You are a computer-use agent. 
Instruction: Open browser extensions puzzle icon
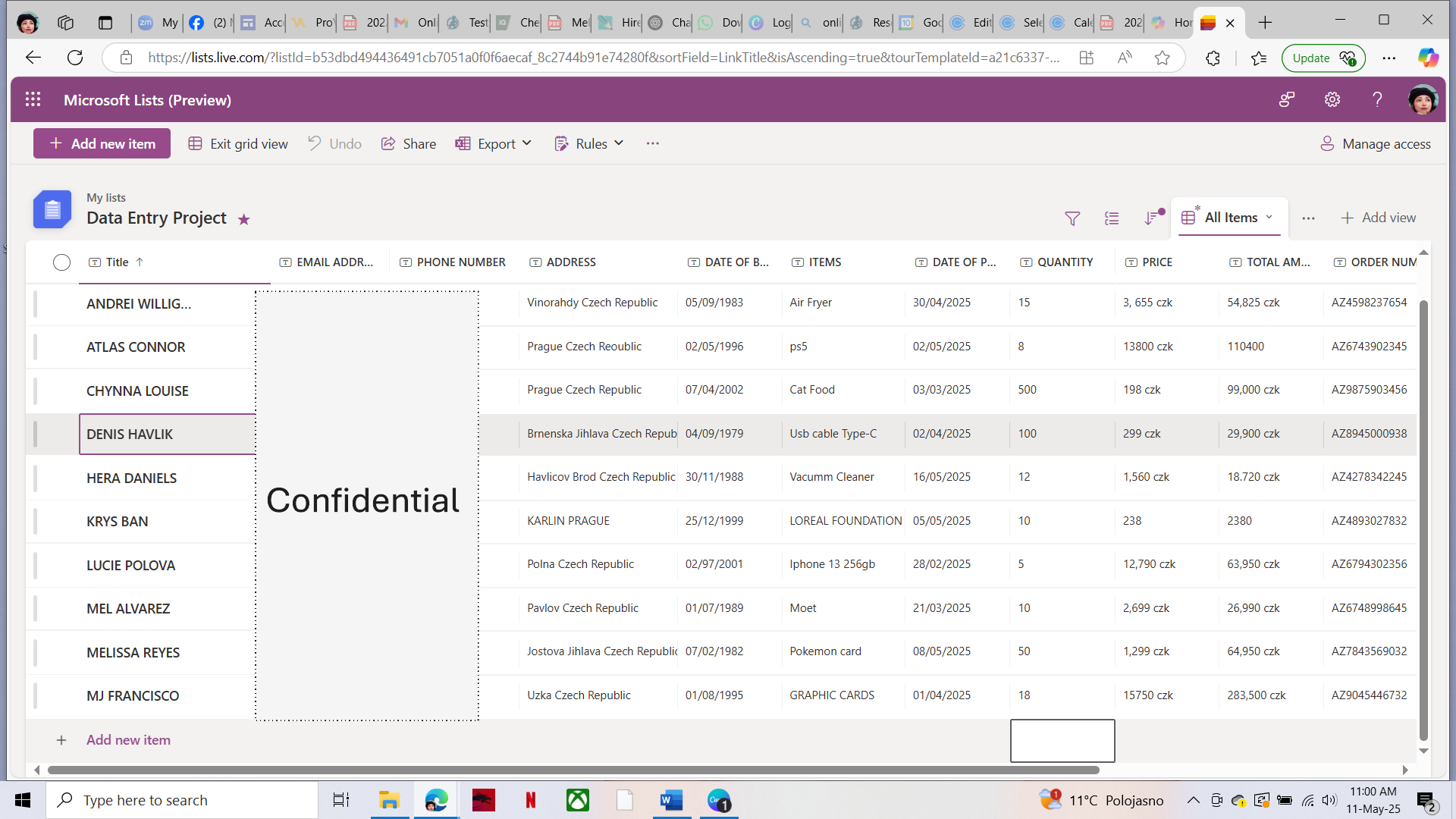pyautogui.click(x=1213, y=58)
